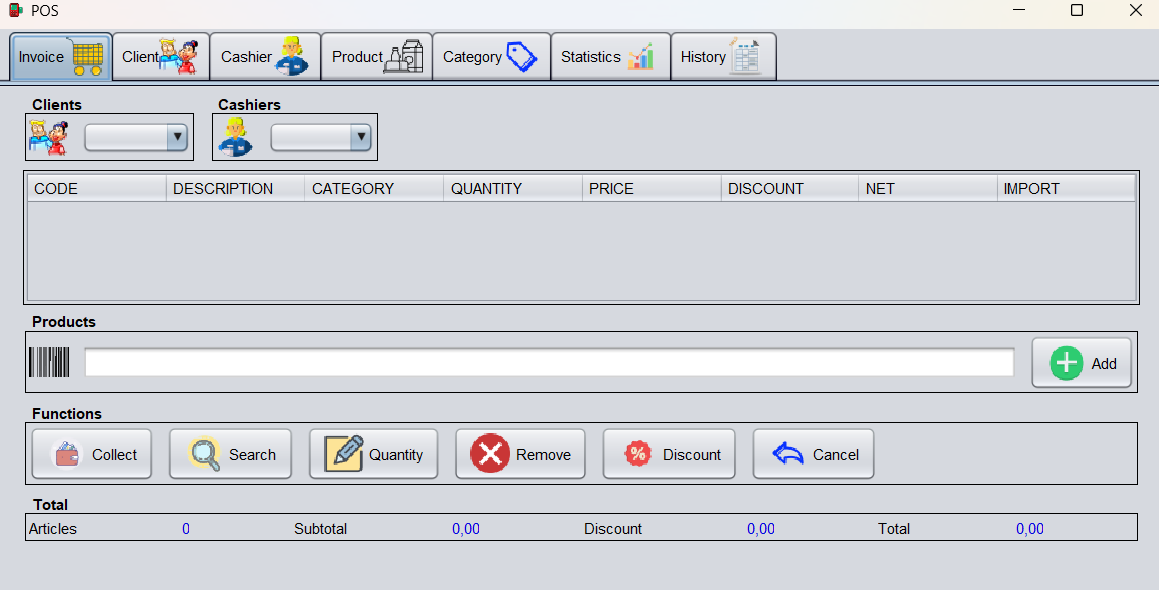Open the History tab

[x=724, y=57]
